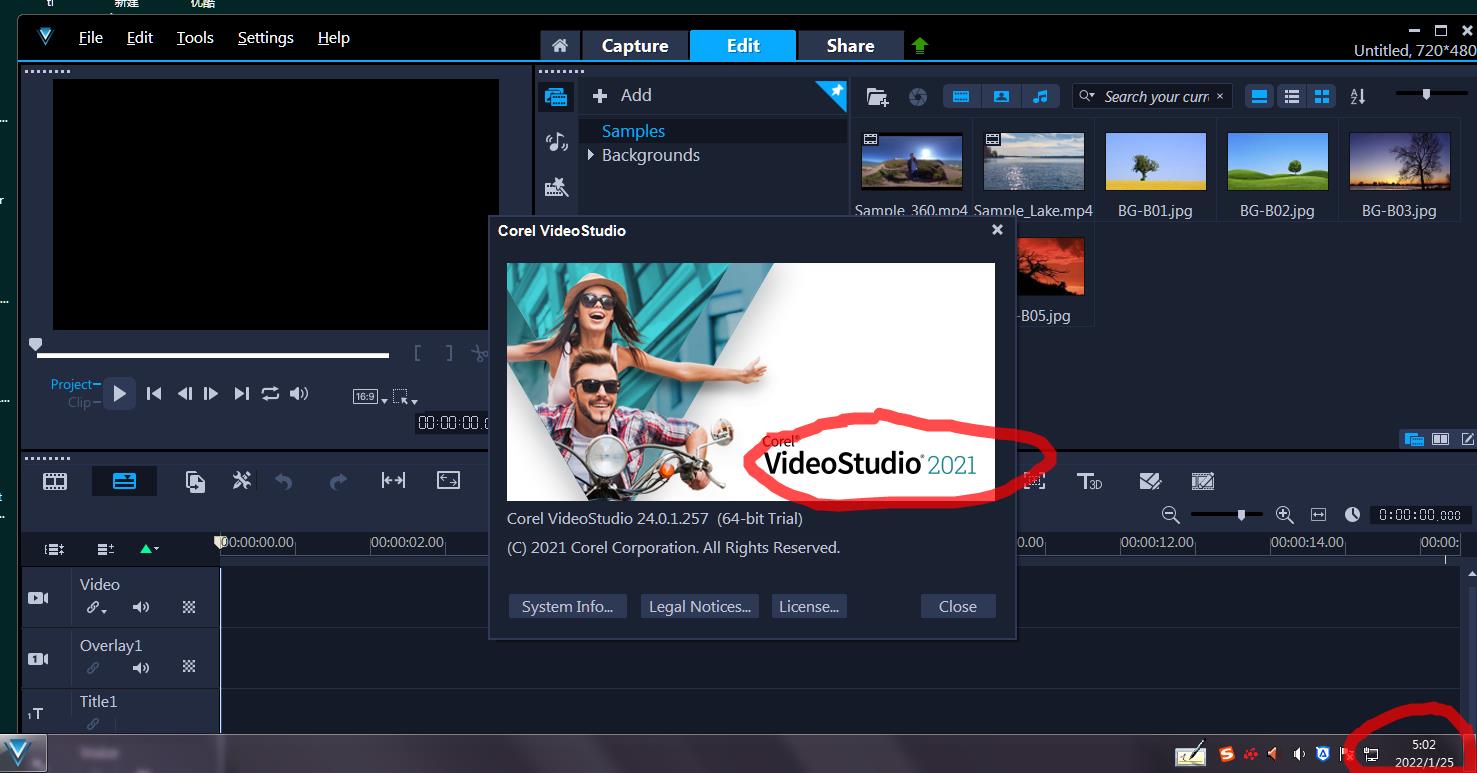
Task: Zoom in the timeline with plus magnifier
Action: [x=1285, y=514]
